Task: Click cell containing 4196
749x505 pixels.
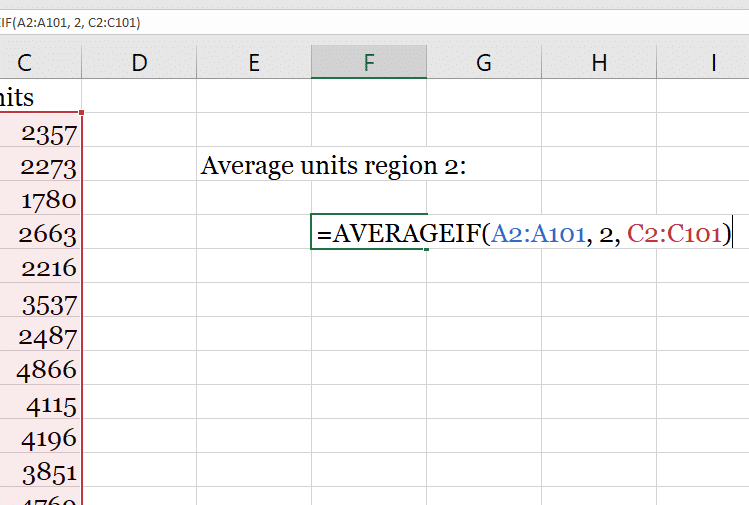Action: pyautogui.click(x=40, y=436)
